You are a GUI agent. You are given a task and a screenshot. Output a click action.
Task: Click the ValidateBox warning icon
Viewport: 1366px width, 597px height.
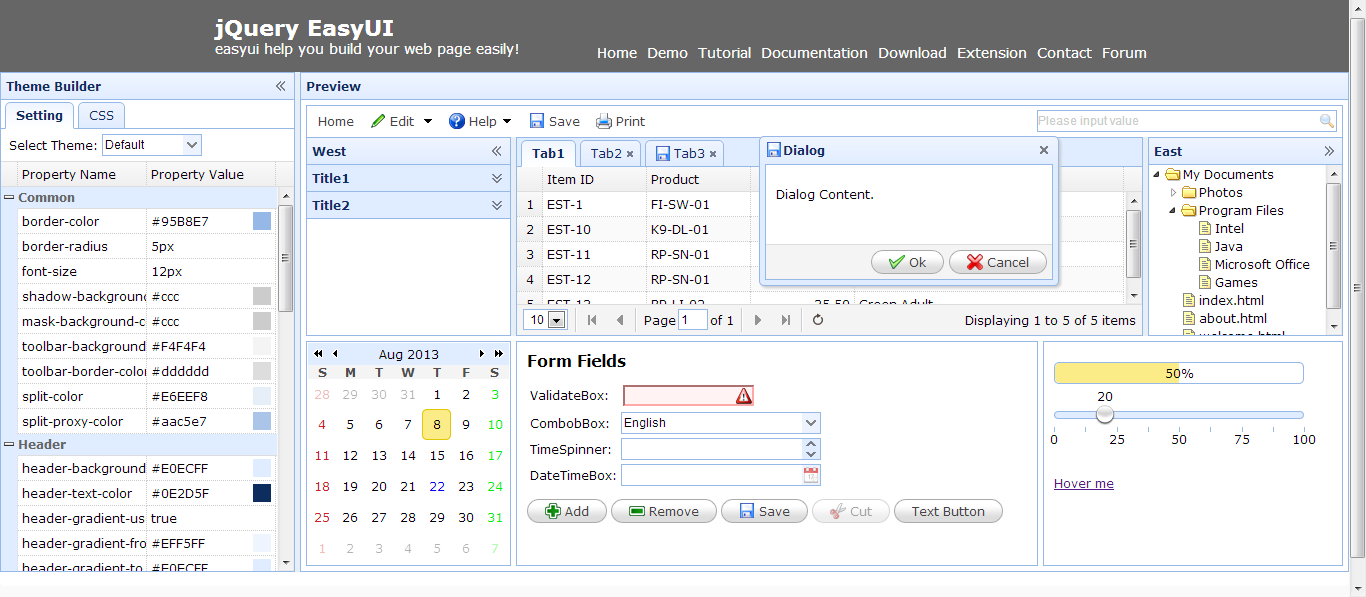744,396
